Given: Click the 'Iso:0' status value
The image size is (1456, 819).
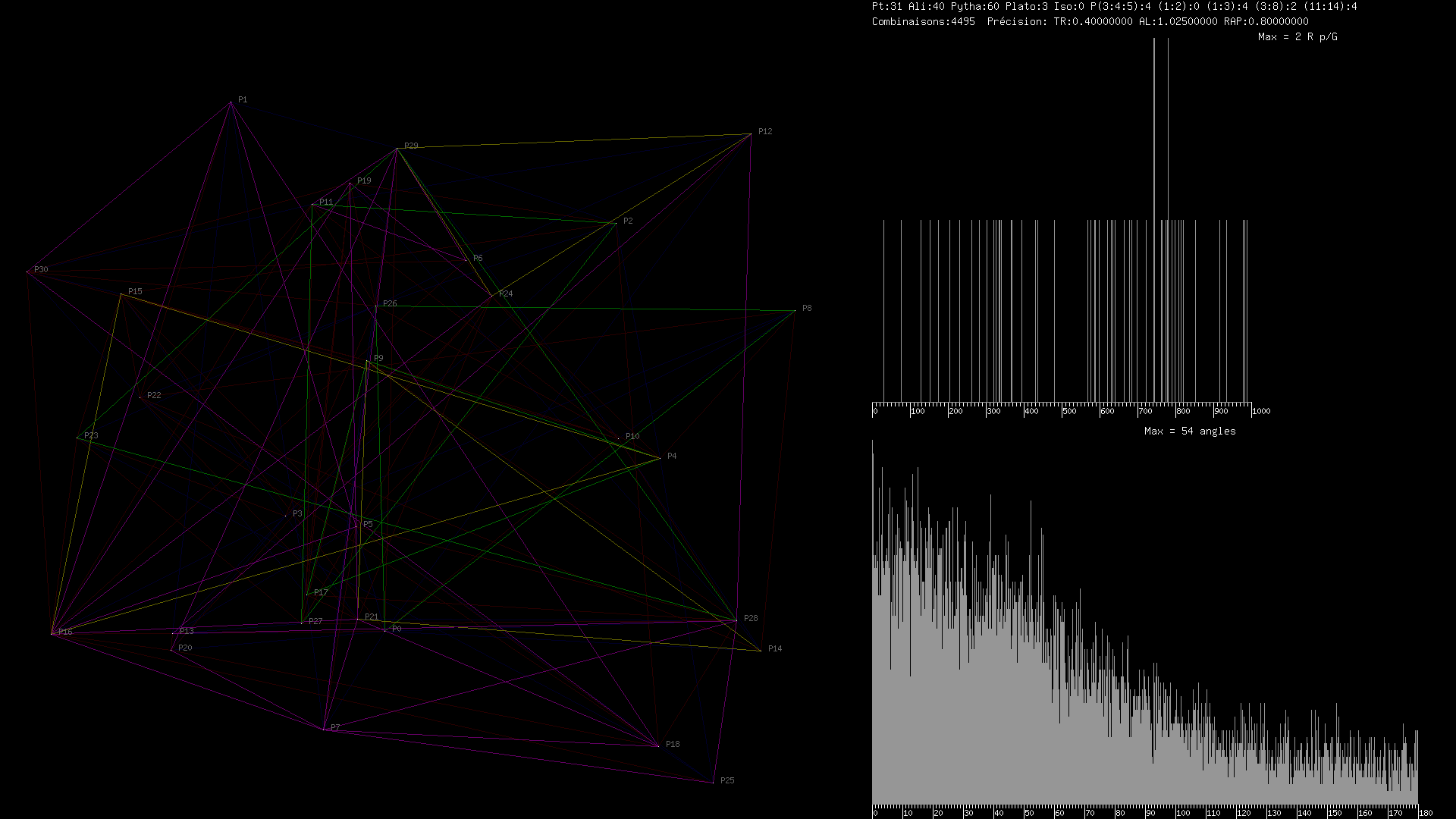Looking at the screenshot, I should pyautogui.click(x=1069, y=6).
